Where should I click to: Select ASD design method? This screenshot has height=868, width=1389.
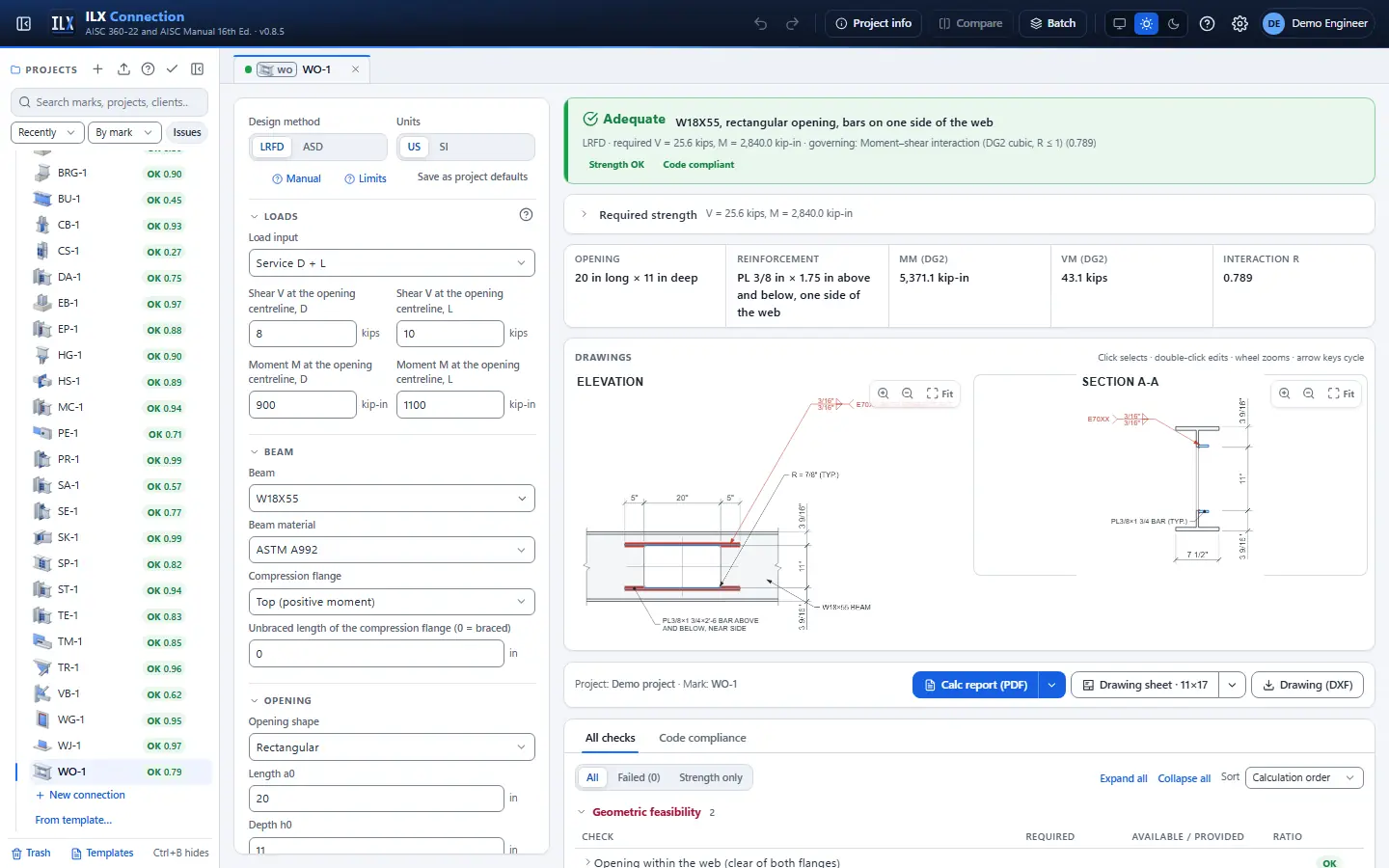[x=313, y=147]
